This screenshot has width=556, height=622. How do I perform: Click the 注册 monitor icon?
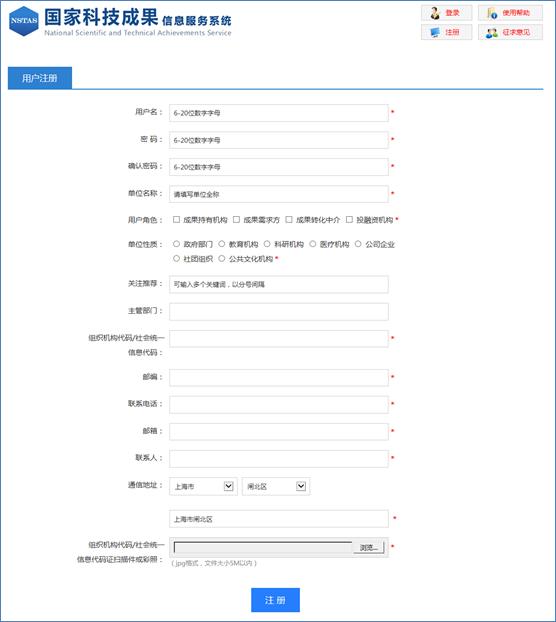tap(435, 32)
